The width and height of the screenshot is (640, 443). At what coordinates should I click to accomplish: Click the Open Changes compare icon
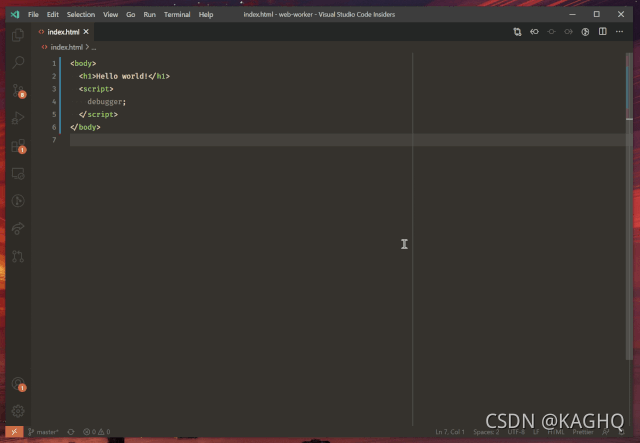[517, 32]
